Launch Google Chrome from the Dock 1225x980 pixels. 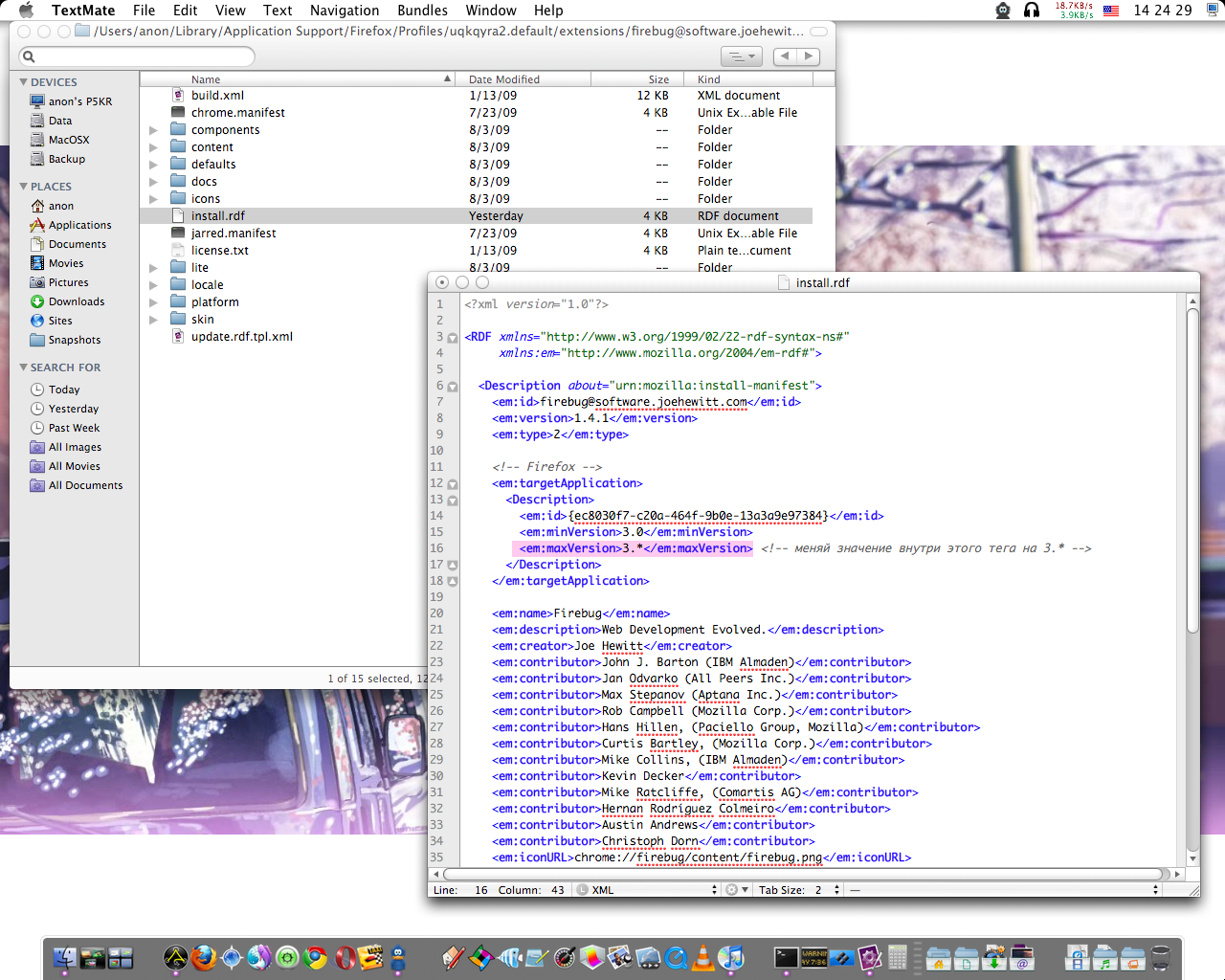(315, 958)
